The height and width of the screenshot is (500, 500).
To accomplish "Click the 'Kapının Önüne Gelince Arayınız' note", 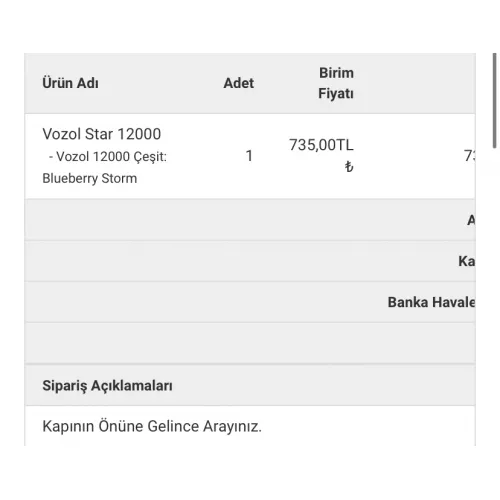I will point(152,426).
